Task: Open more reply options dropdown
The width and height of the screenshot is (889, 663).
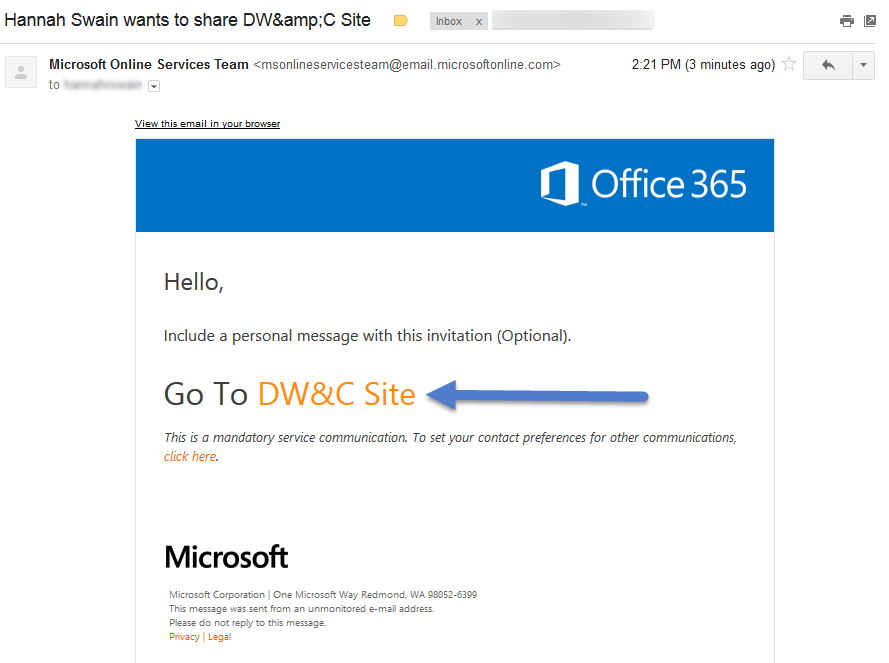Action: [864, 65]
